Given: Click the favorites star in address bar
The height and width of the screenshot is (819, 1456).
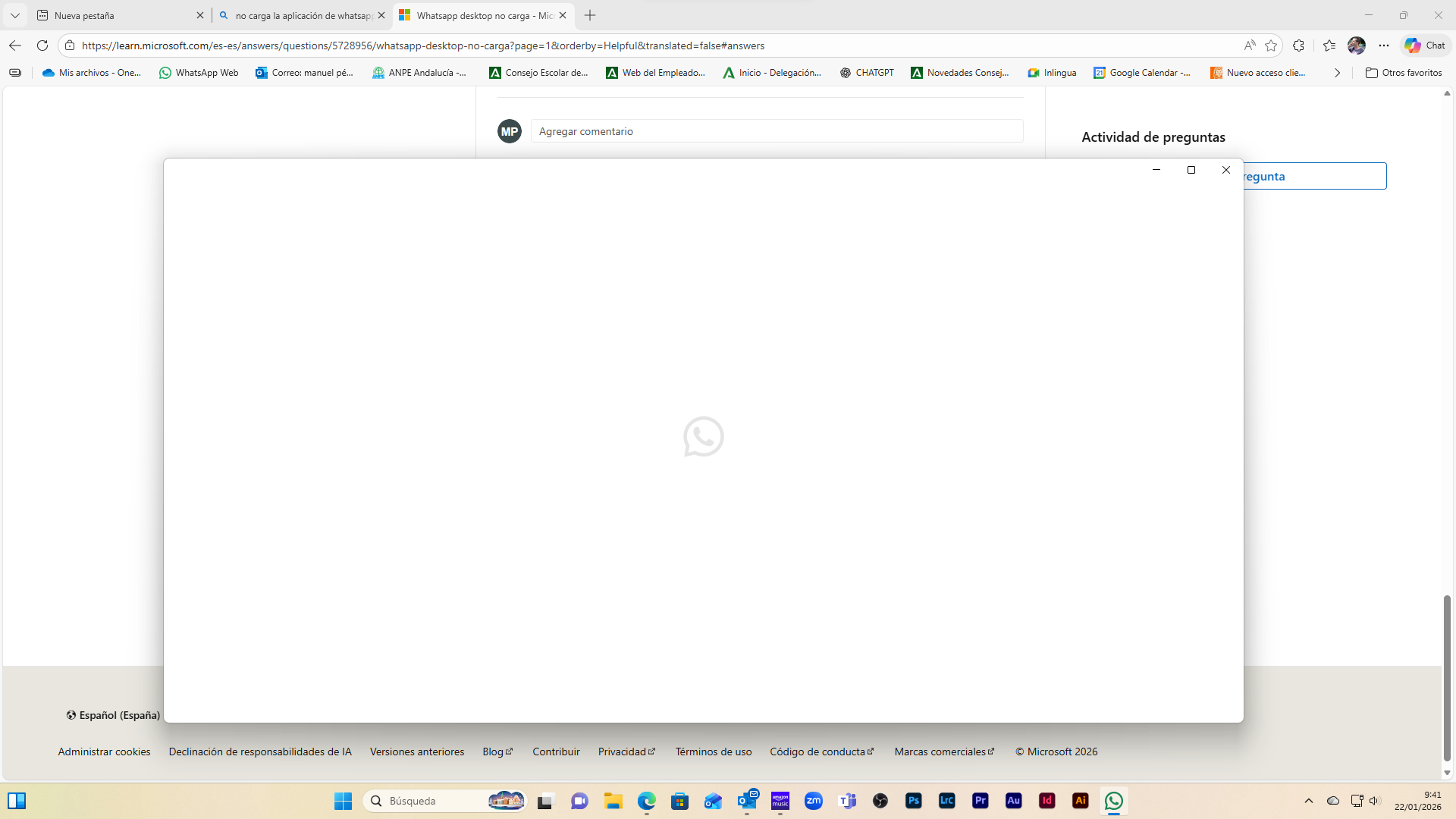Looking at the screenshot, I should coord(1271,45).
